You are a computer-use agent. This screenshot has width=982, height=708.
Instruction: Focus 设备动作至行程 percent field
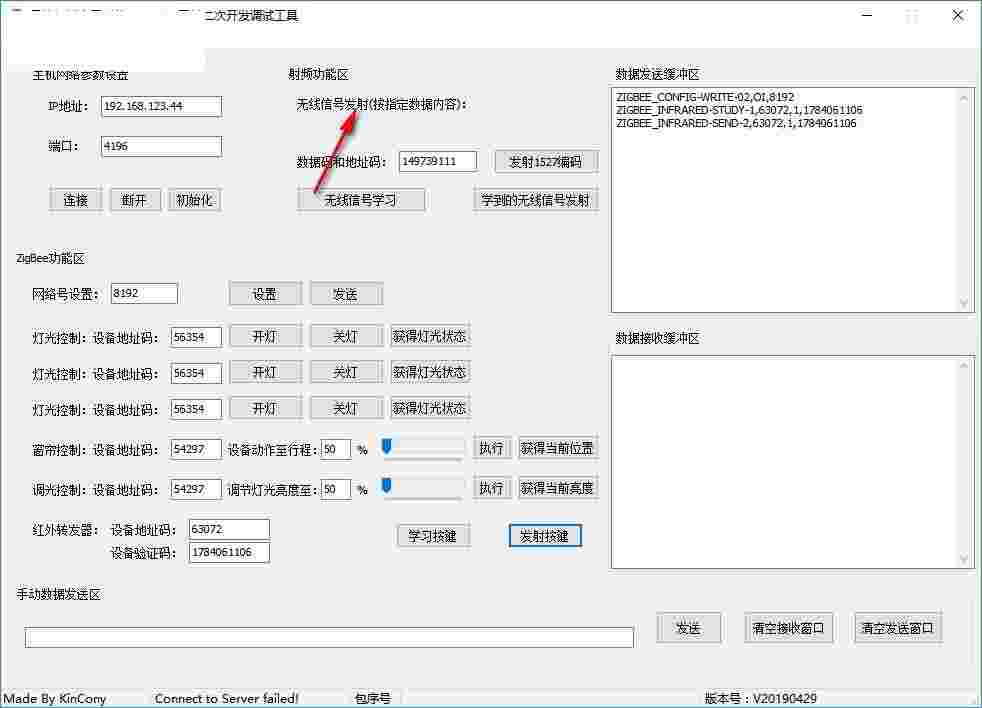[336, 449]
